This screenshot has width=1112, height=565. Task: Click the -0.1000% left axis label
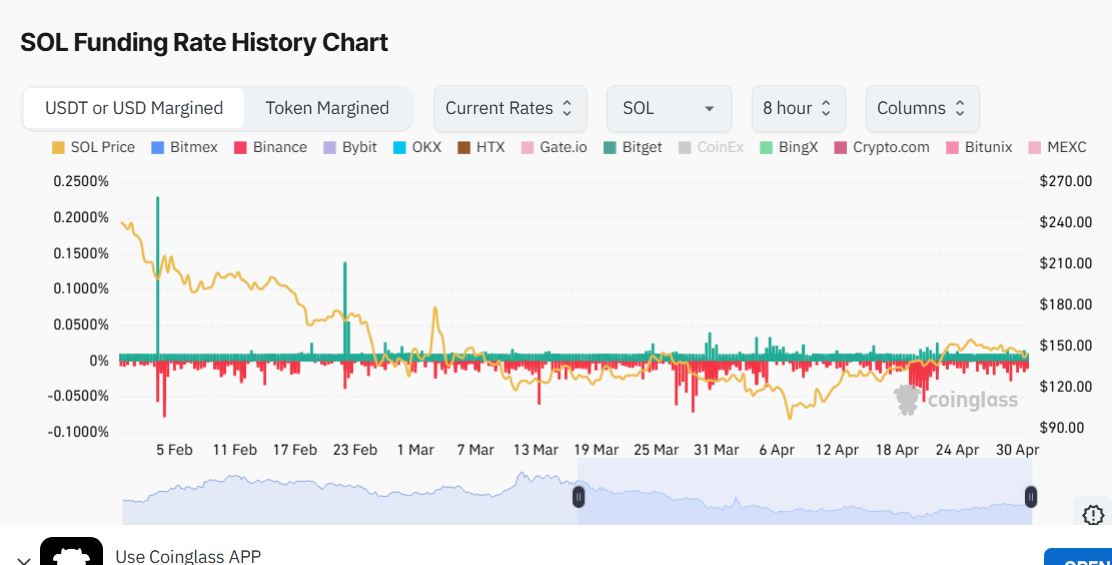[x=79, y=432]
